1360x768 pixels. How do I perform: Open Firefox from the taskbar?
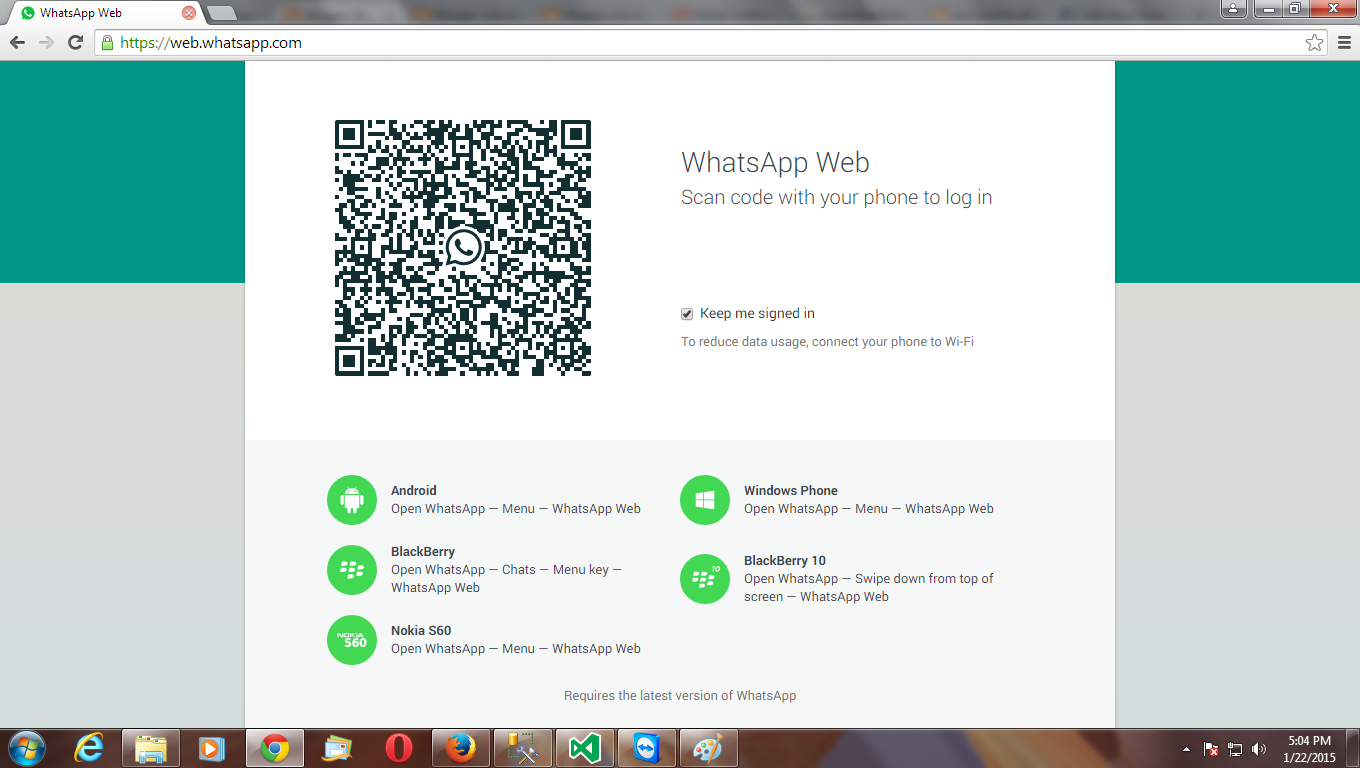pos(461,748)
